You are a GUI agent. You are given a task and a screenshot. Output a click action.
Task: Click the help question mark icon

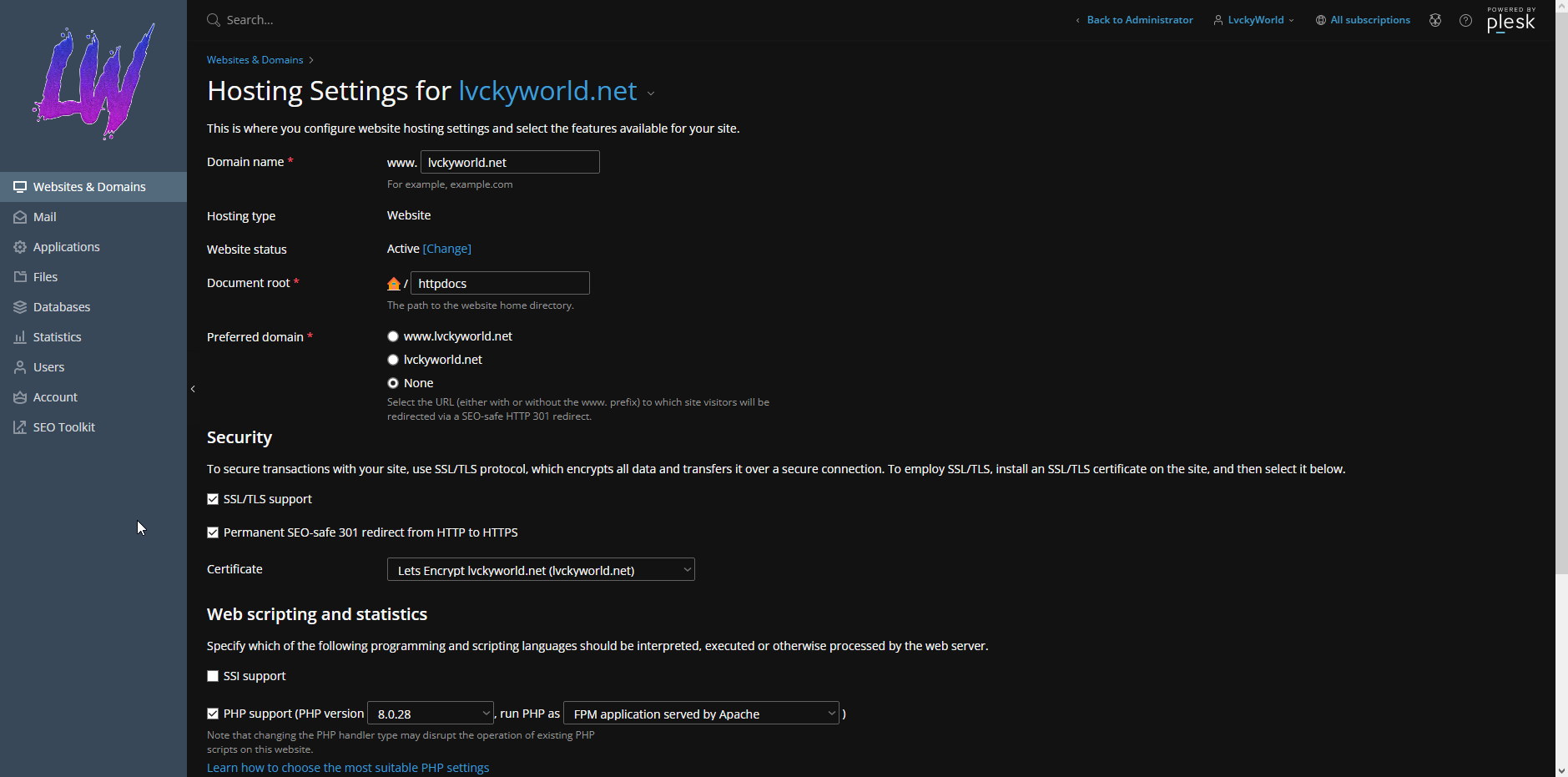pos(1465,20)
